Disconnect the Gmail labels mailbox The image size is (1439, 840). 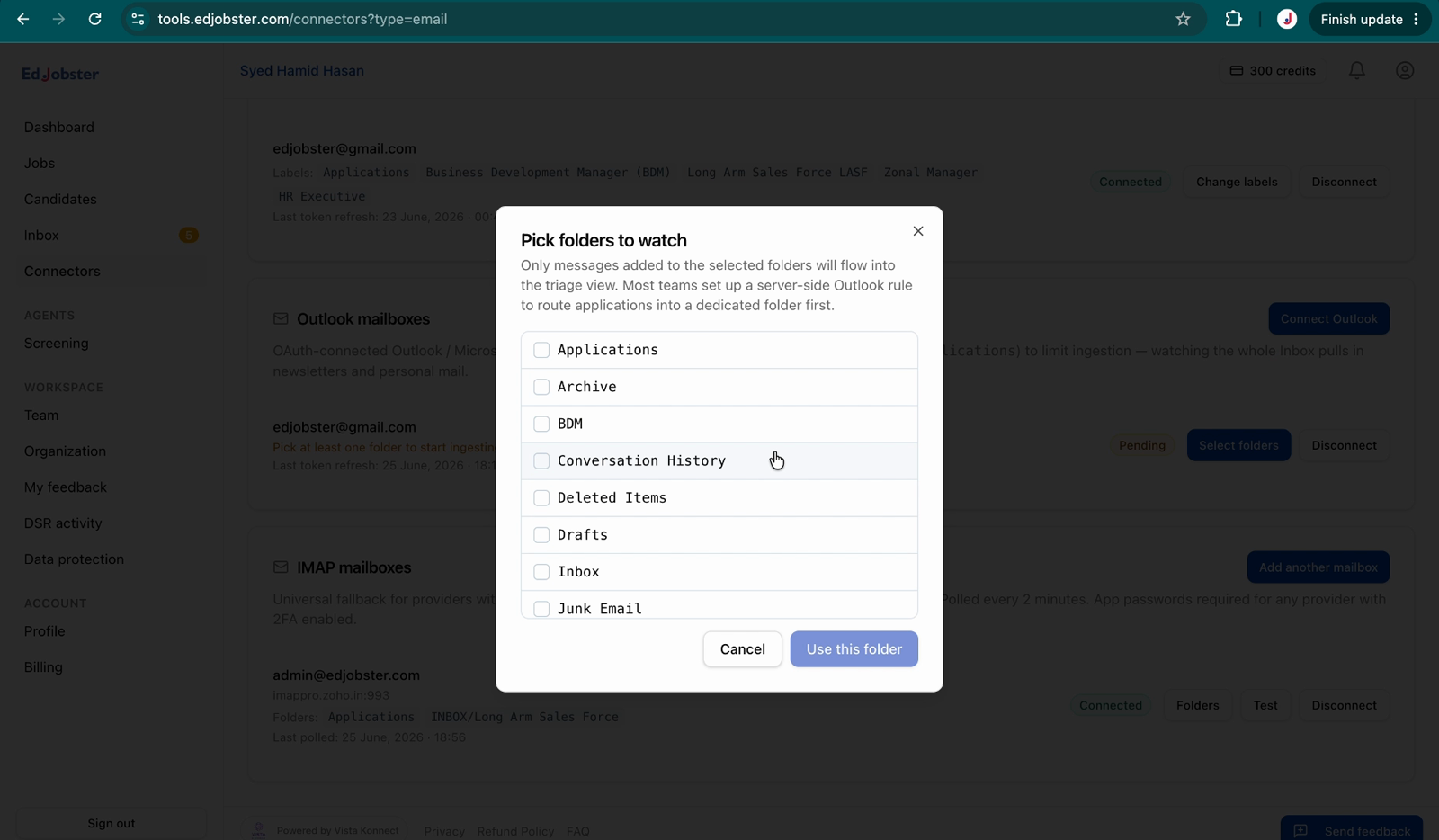[1344, 182]
